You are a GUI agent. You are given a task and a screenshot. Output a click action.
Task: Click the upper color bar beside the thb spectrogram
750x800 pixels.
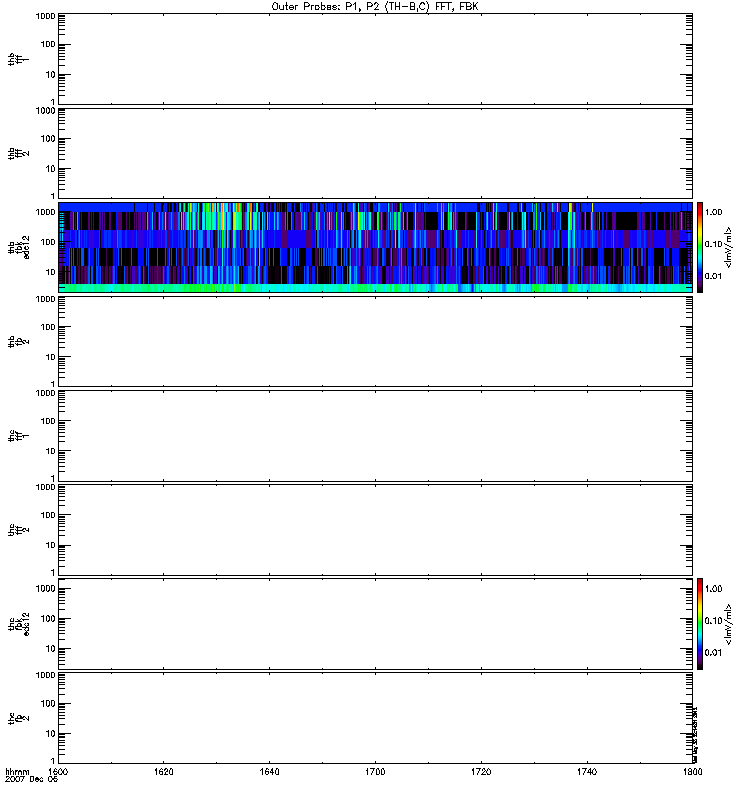coord(701,247)
